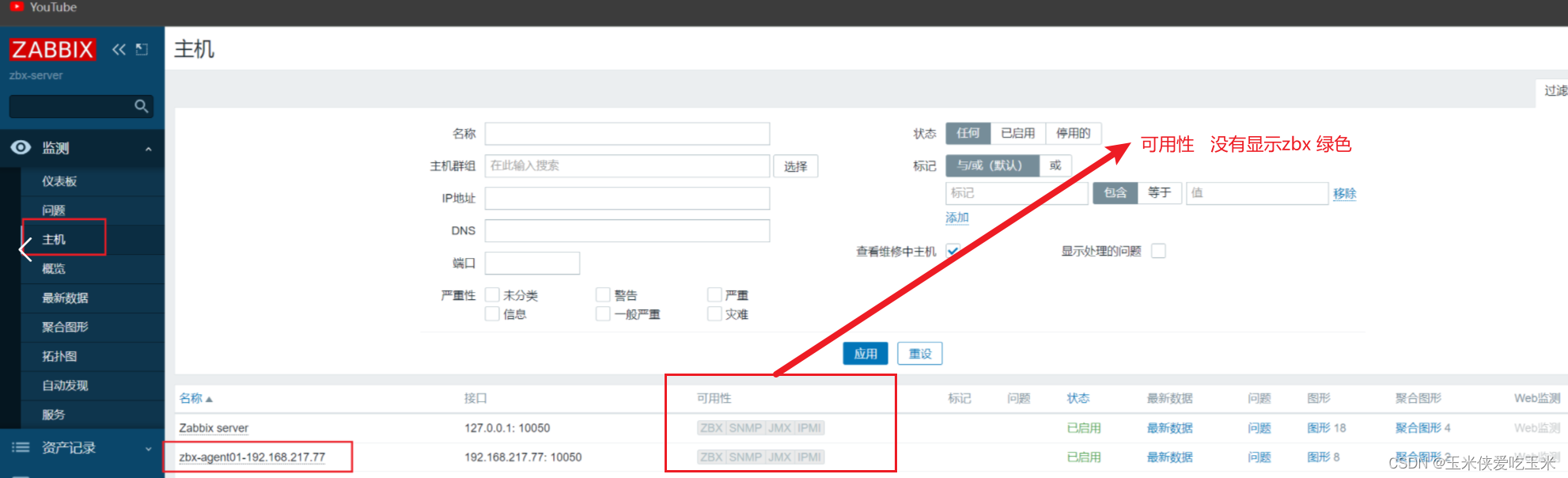The width and height of the screenshot is (1568, 478).
Task: Open the 服务 menu item
Action: pos(54,415)
